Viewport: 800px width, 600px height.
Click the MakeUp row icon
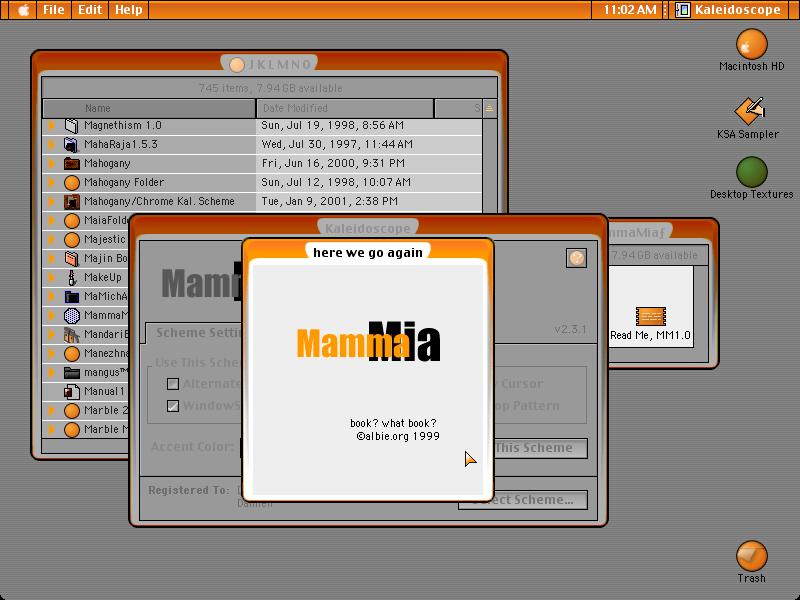[72, 278]
